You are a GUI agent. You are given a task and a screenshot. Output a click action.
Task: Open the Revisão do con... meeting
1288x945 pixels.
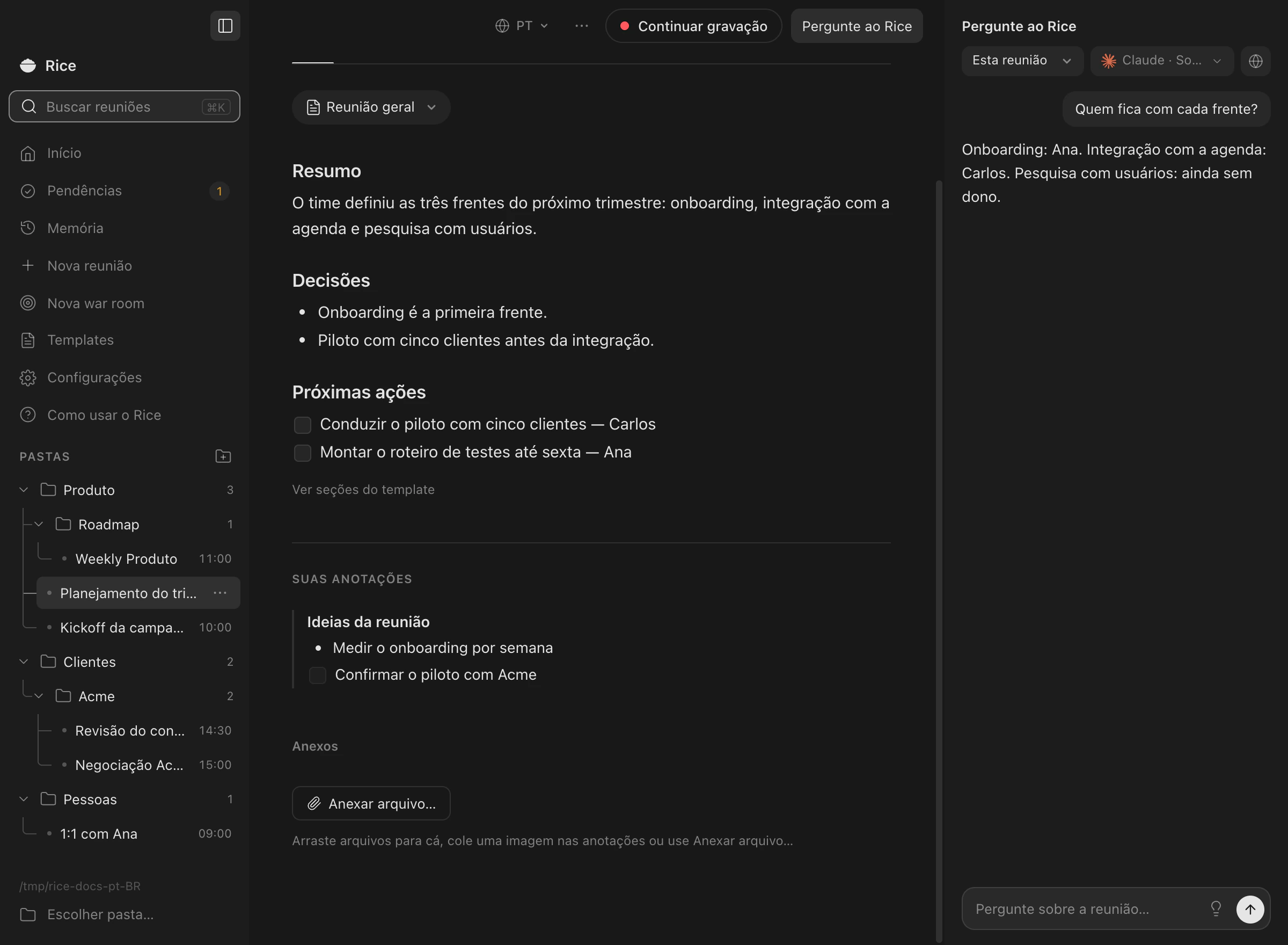coord(146,730)
